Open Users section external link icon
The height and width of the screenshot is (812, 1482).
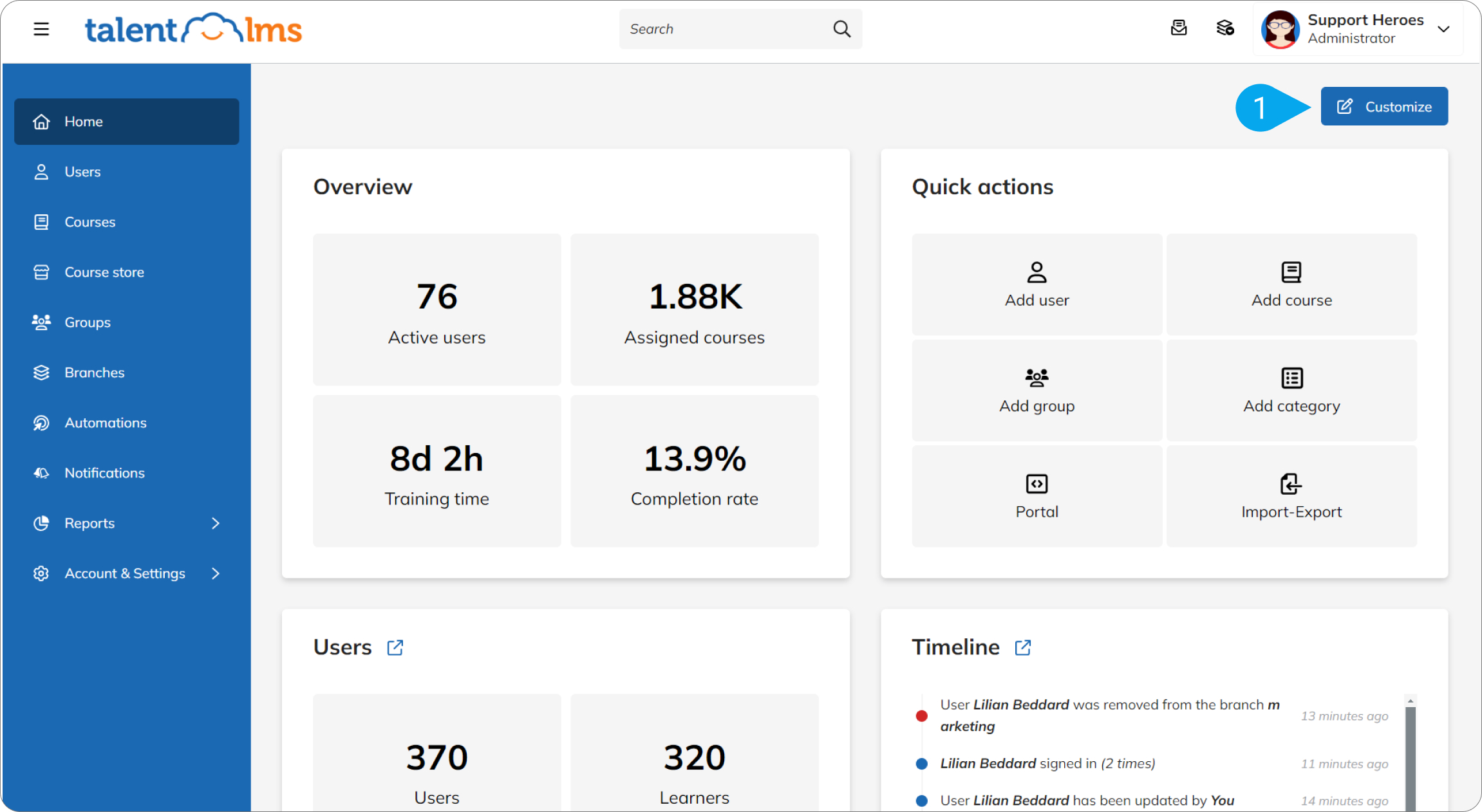[x=395, y=647]
